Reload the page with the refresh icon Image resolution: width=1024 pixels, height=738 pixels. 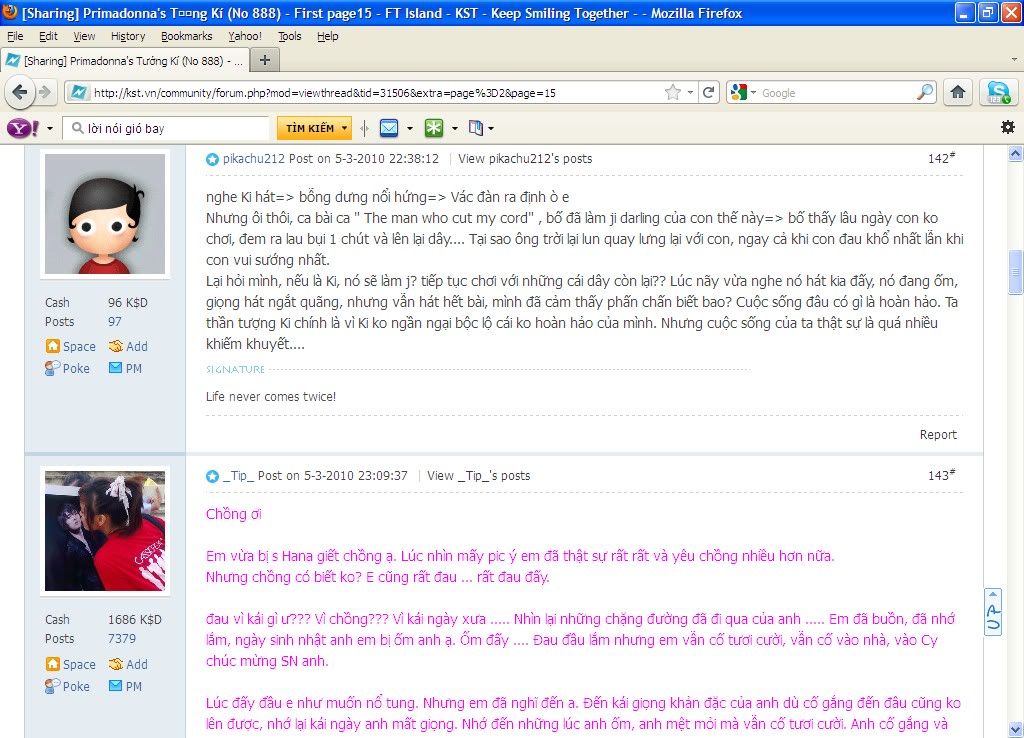(709, 92)
